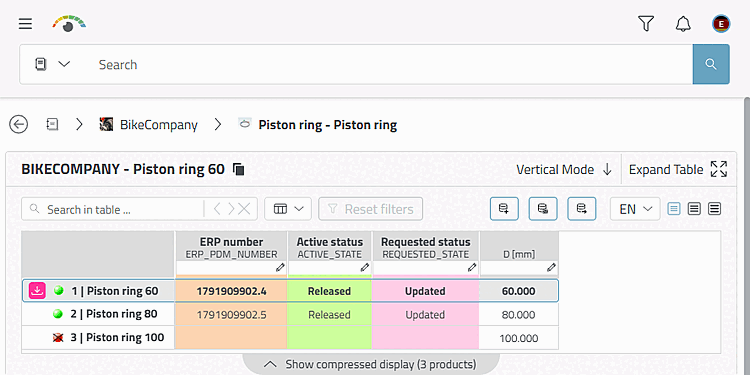
Task: Open the search catalog type dropdown
Action: [x=53, y=64]
